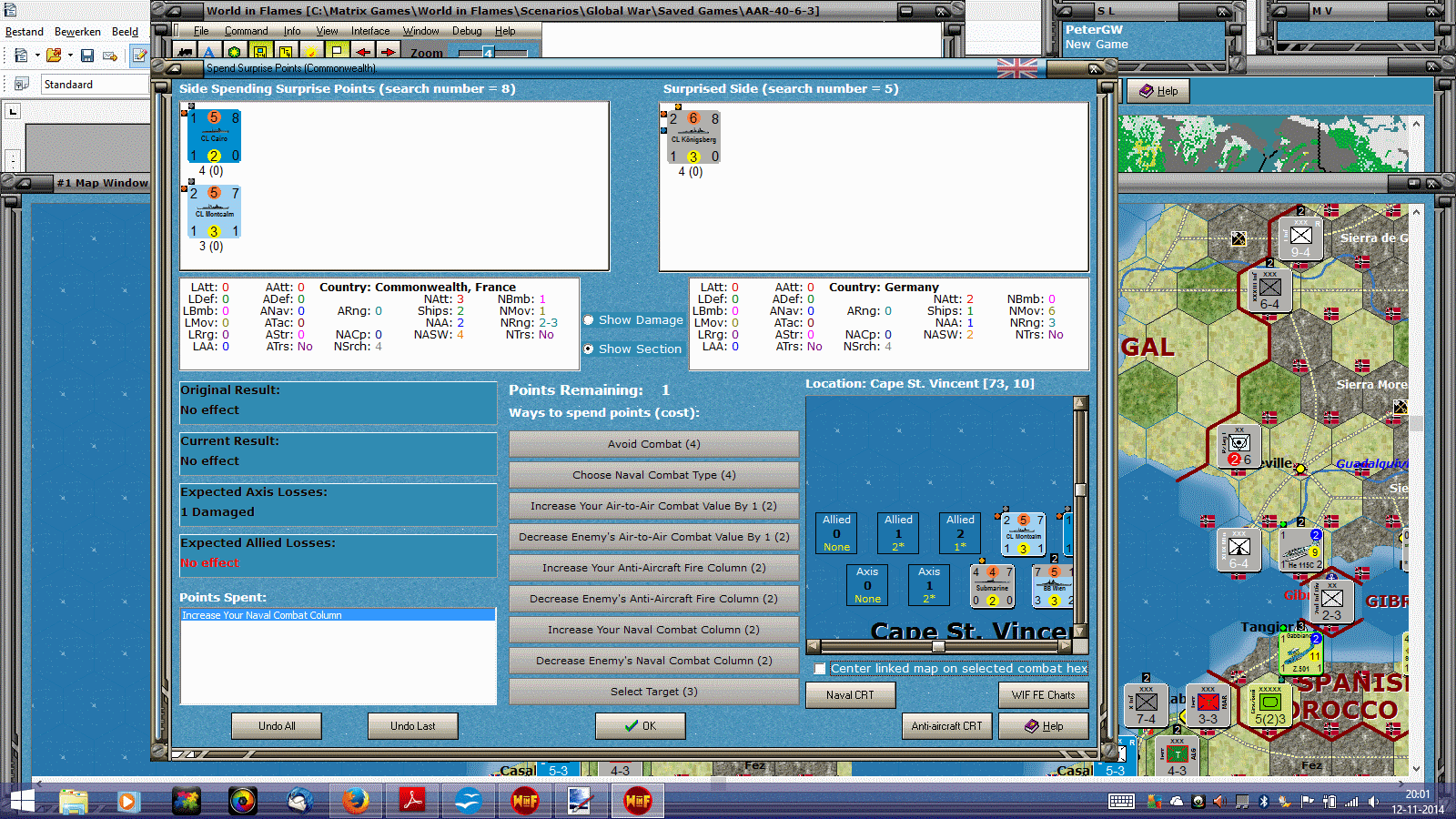Open File Explorer from the taskbar

click(74, 801)
